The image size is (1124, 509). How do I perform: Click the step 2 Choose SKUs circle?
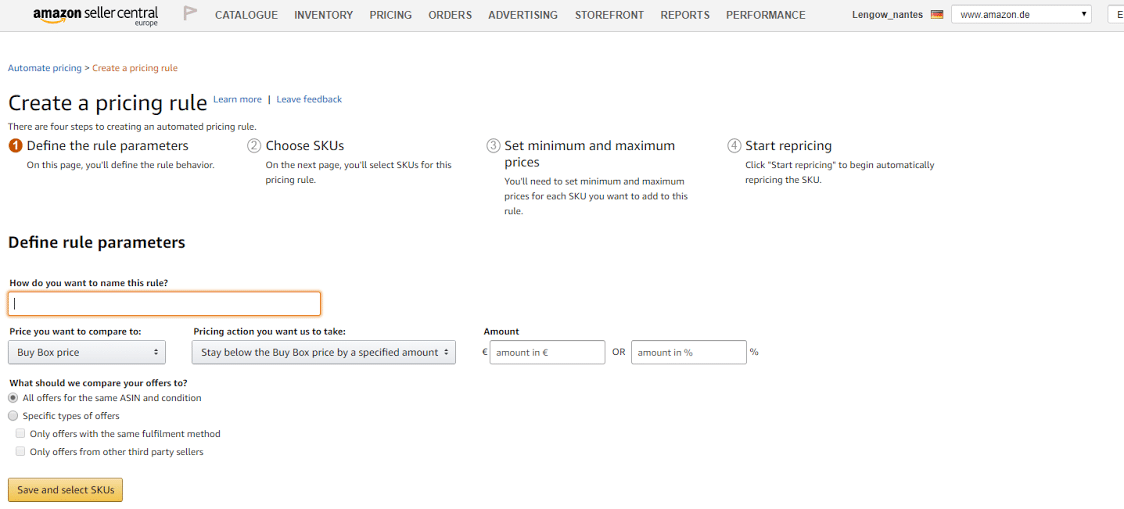click(x=254, y=146)
